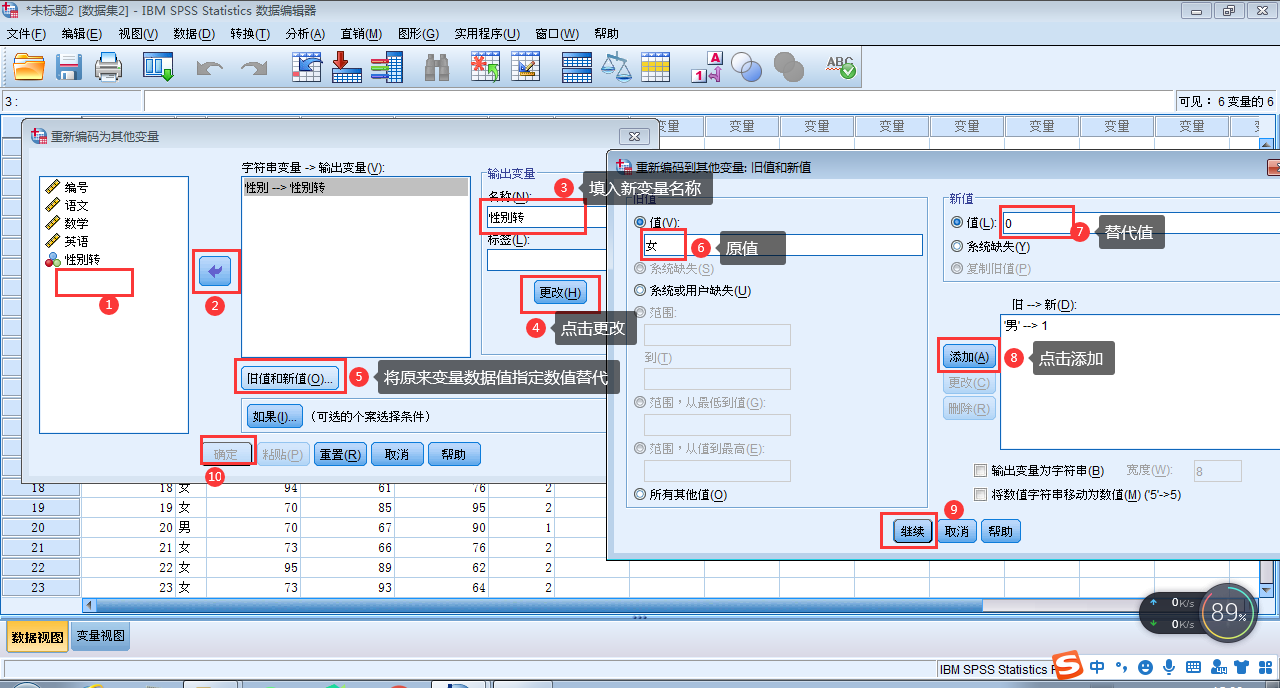Click the Go to case toolbar icon
This screenshot has width=1280, height=688.
[x=306, y=67]
